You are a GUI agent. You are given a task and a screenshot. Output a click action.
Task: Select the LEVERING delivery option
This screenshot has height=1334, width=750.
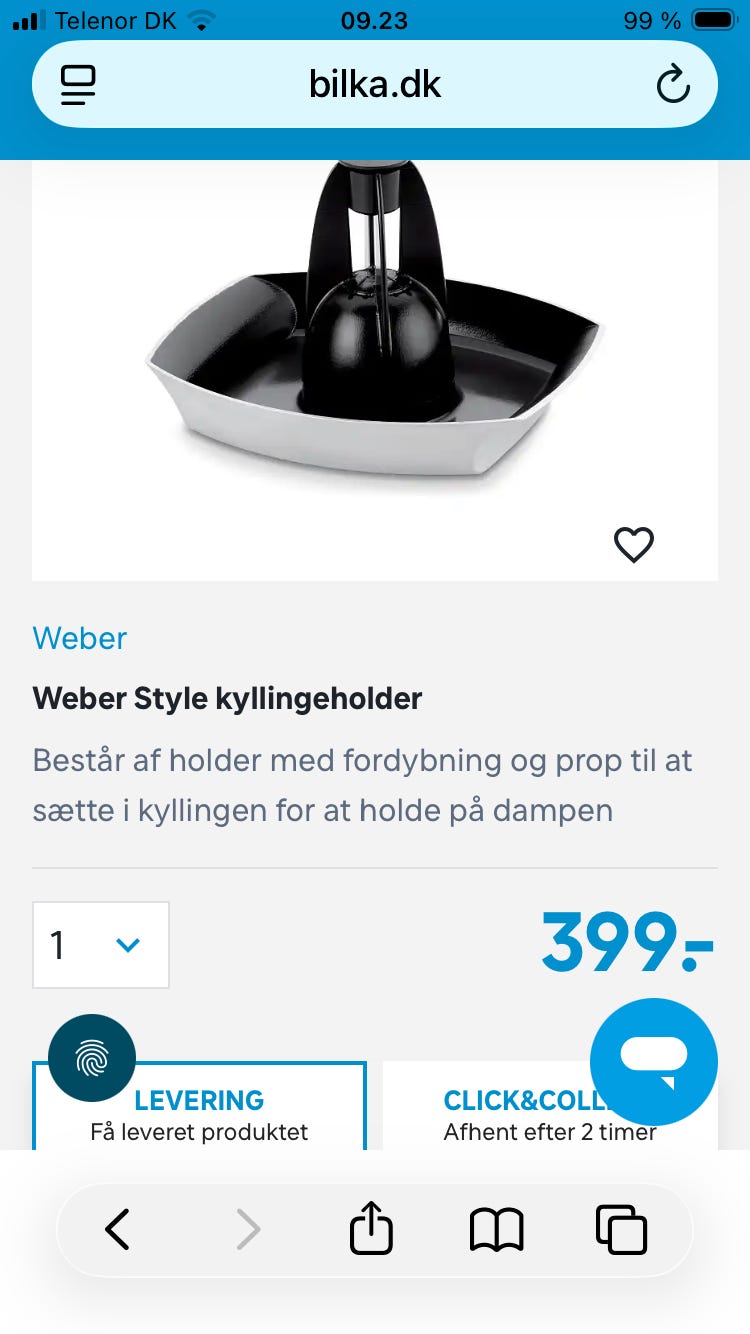pos(199,1106)
